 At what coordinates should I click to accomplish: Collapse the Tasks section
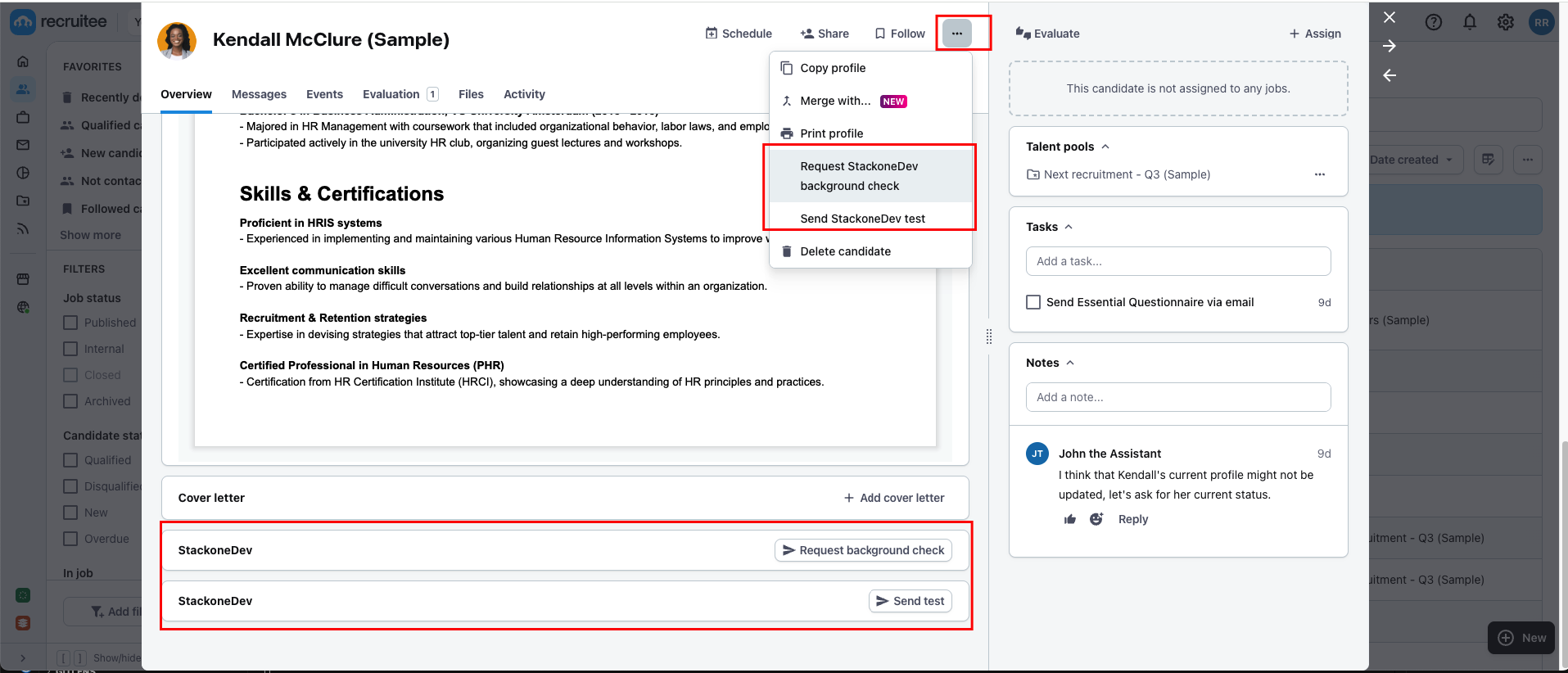pos(1069,227)
